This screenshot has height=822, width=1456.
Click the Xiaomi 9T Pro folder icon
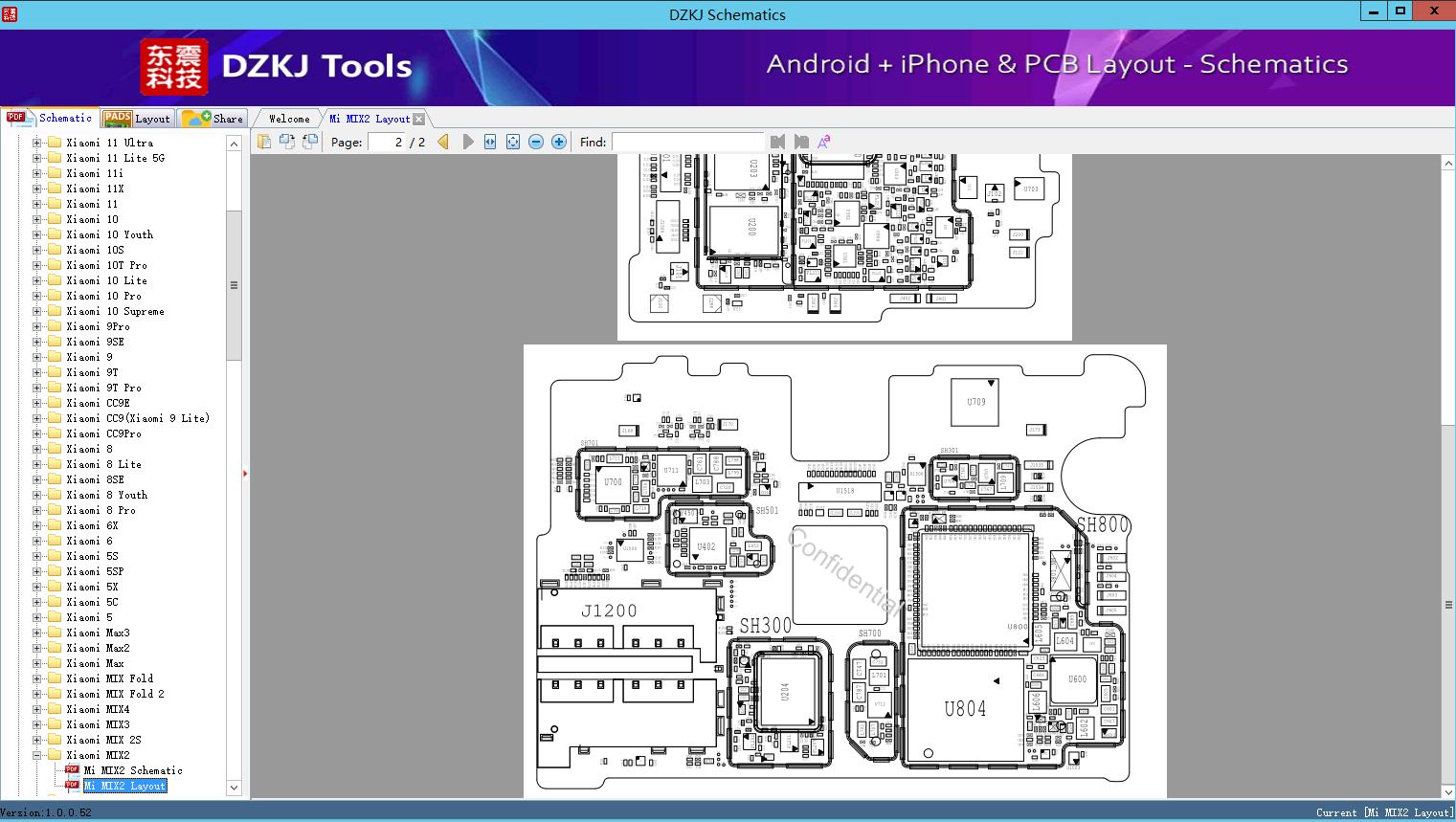55,388
